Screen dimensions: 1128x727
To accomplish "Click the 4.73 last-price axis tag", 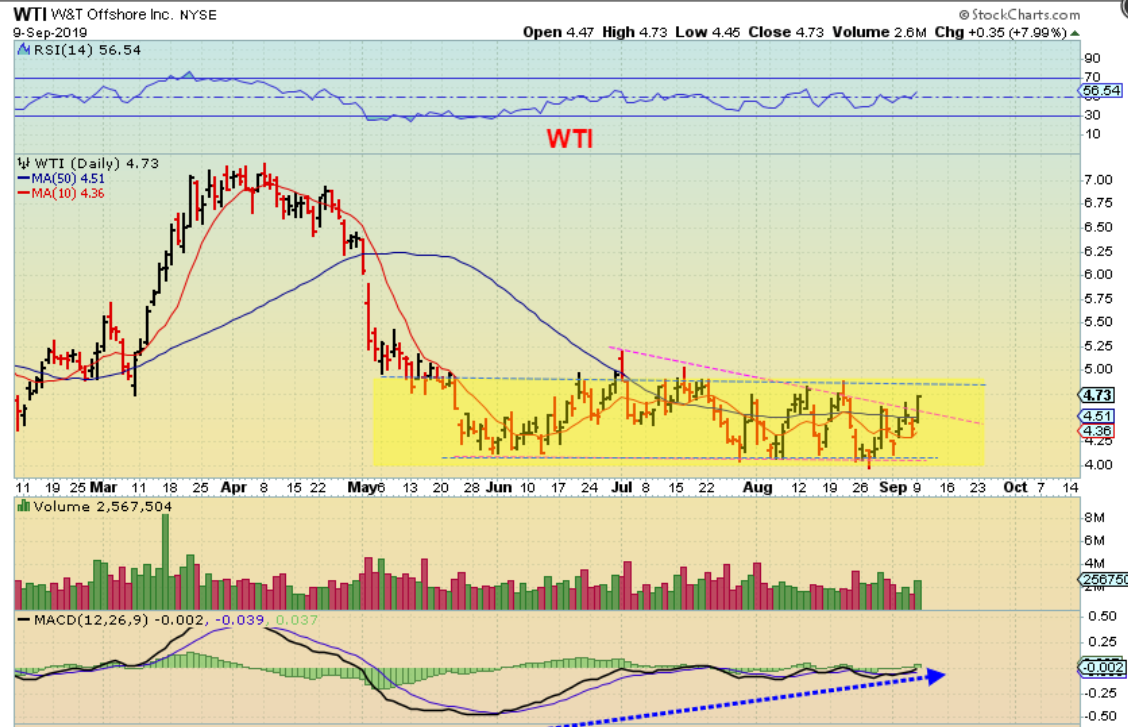I will point(1098,395).
